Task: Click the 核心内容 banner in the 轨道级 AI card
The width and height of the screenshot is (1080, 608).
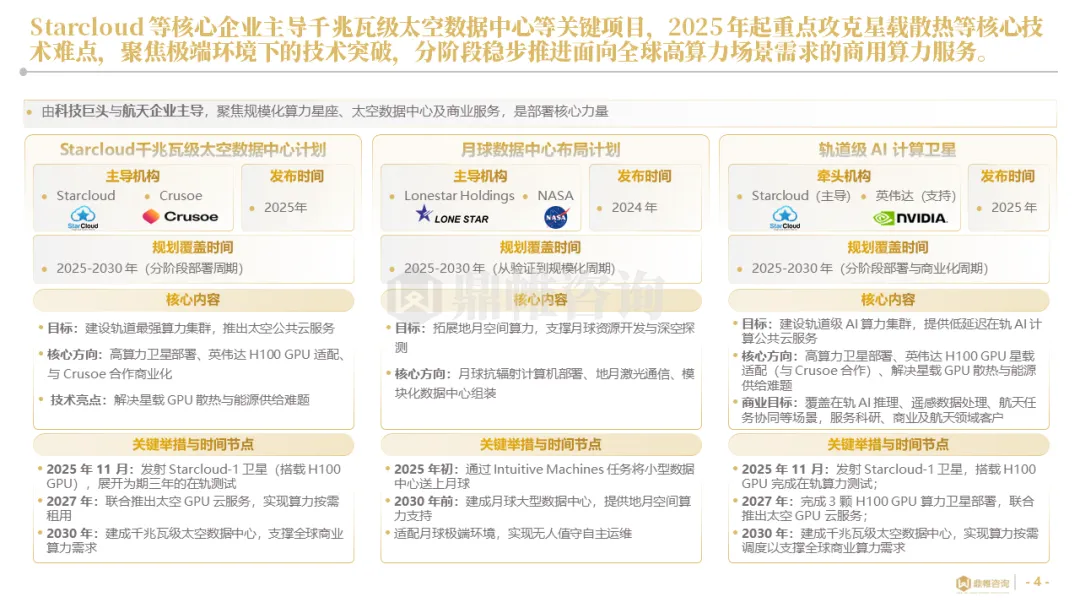Action: point(889,300)
